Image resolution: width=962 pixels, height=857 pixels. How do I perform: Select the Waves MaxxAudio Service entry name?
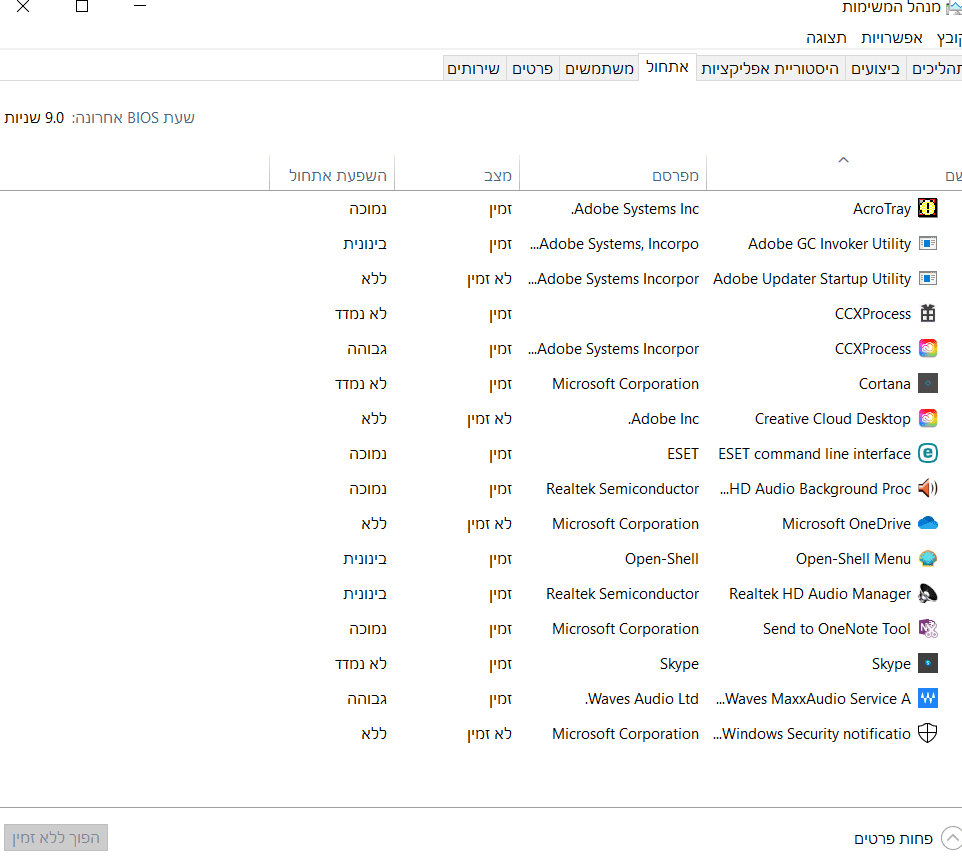pyautogui.click(x=813, y=699)
